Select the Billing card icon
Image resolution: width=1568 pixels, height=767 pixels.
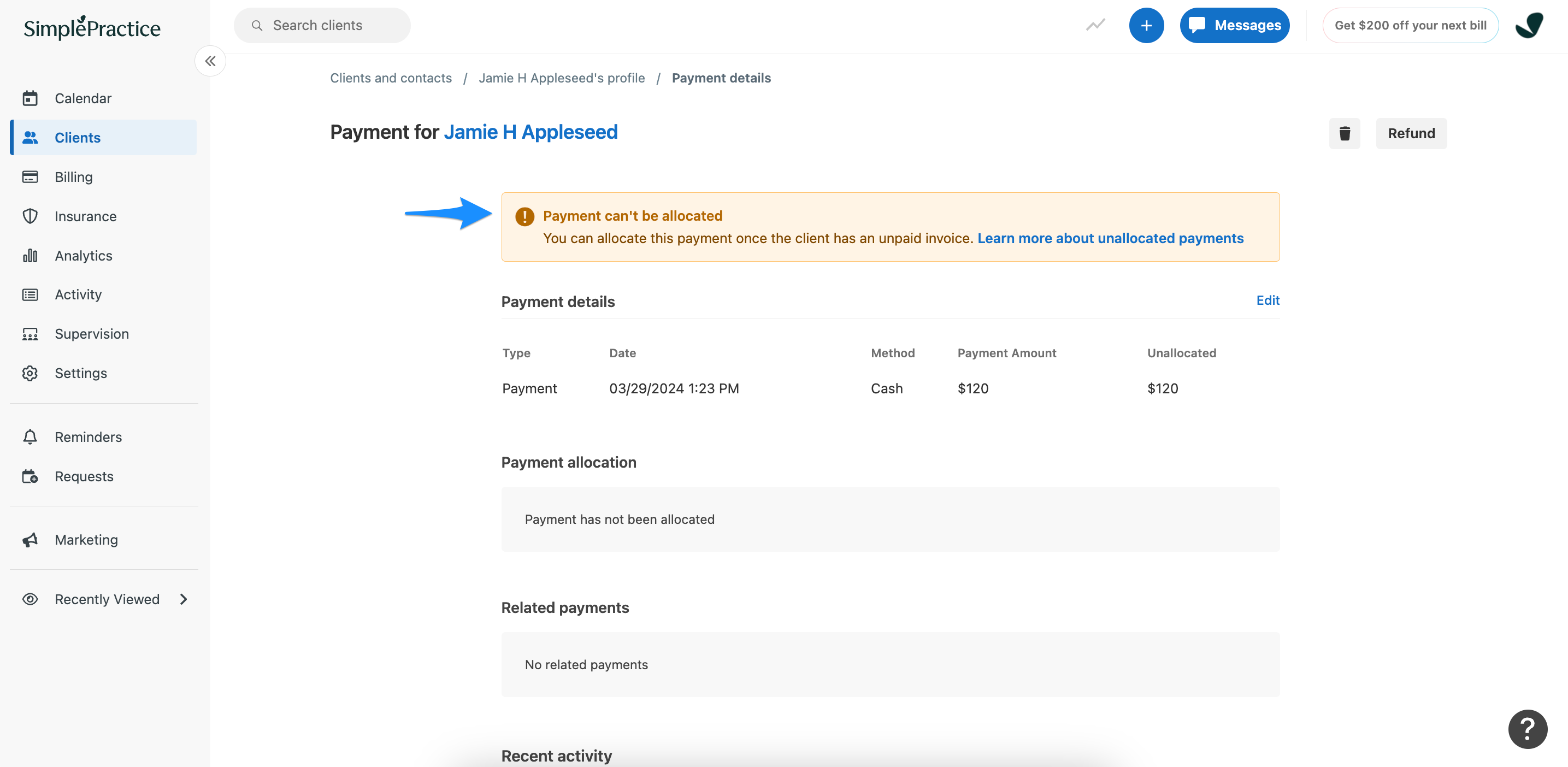point(31,176)
